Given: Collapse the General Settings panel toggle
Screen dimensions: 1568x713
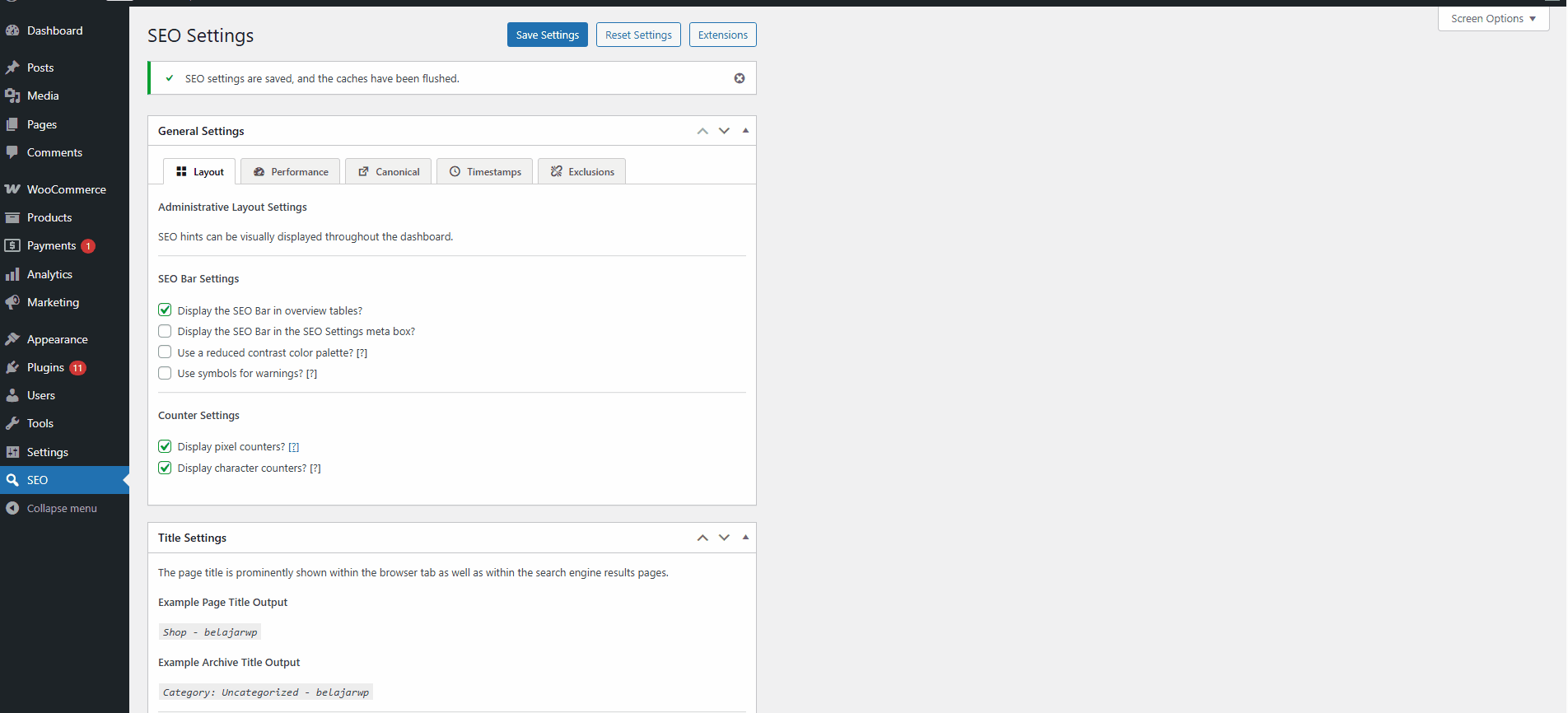Looking at the screenshot, I should pos(745,131).
